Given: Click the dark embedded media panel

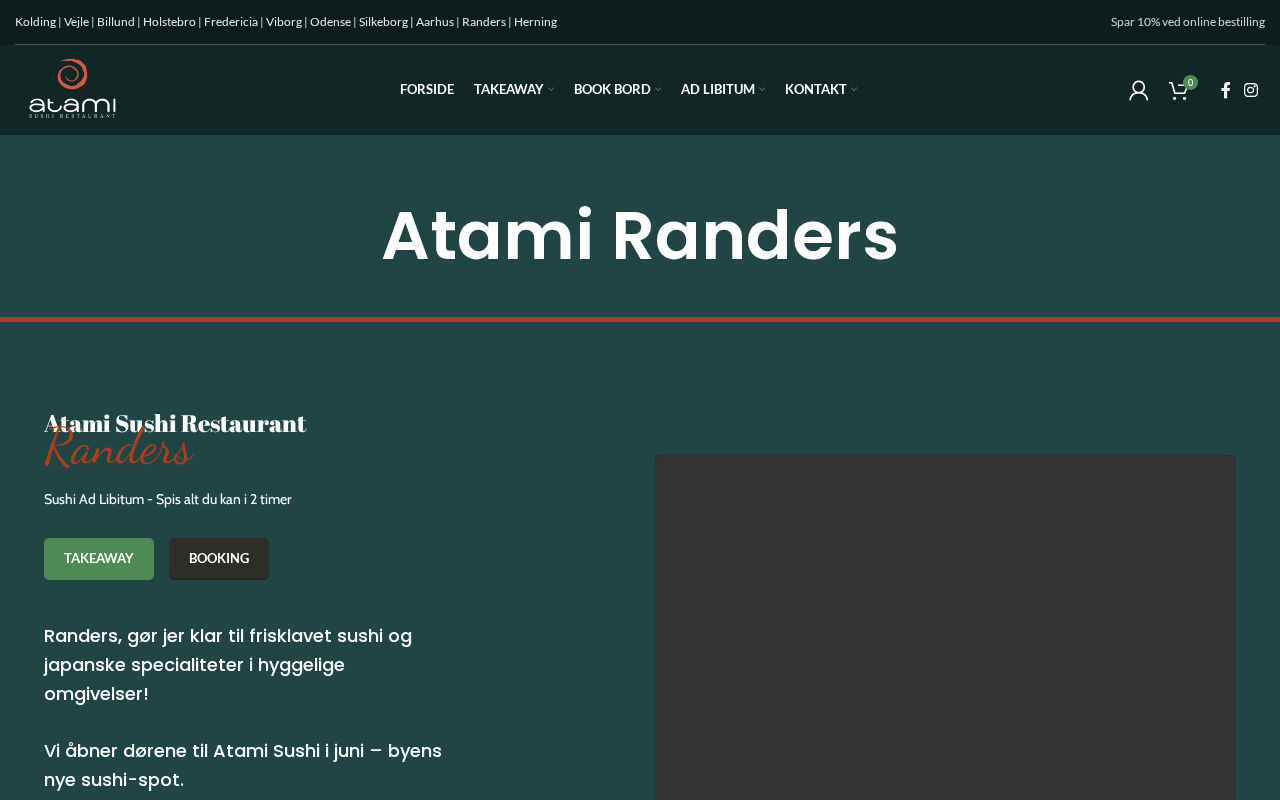Looking at the screenshot, I should coord(945,628).
